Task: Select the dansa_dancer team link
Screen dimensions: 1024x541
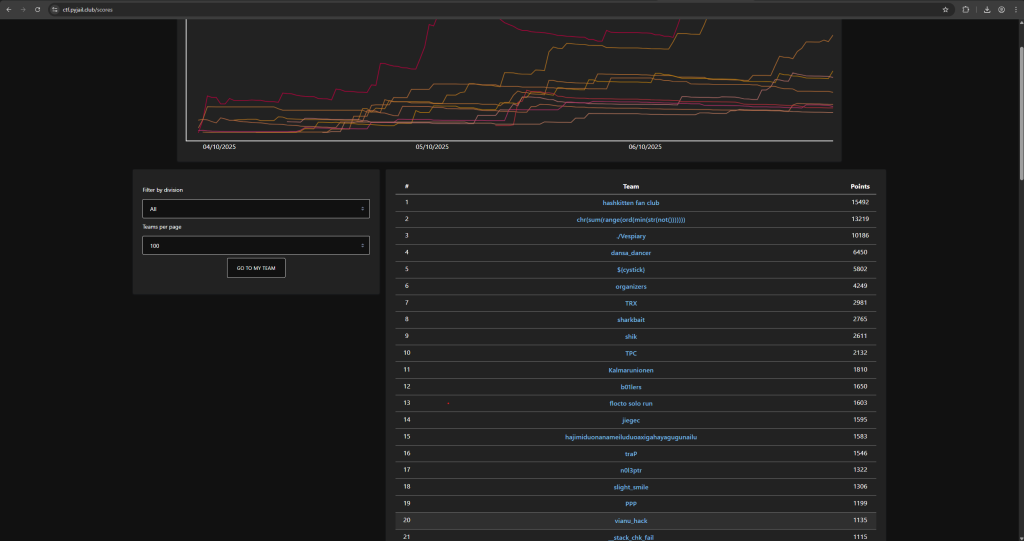Action: 631,253
